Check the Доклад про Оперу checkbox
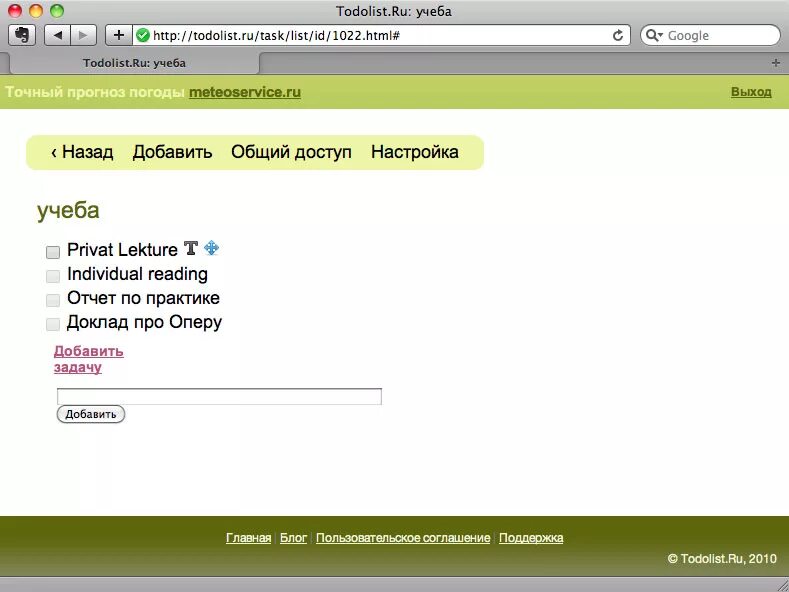 (53, 324)
